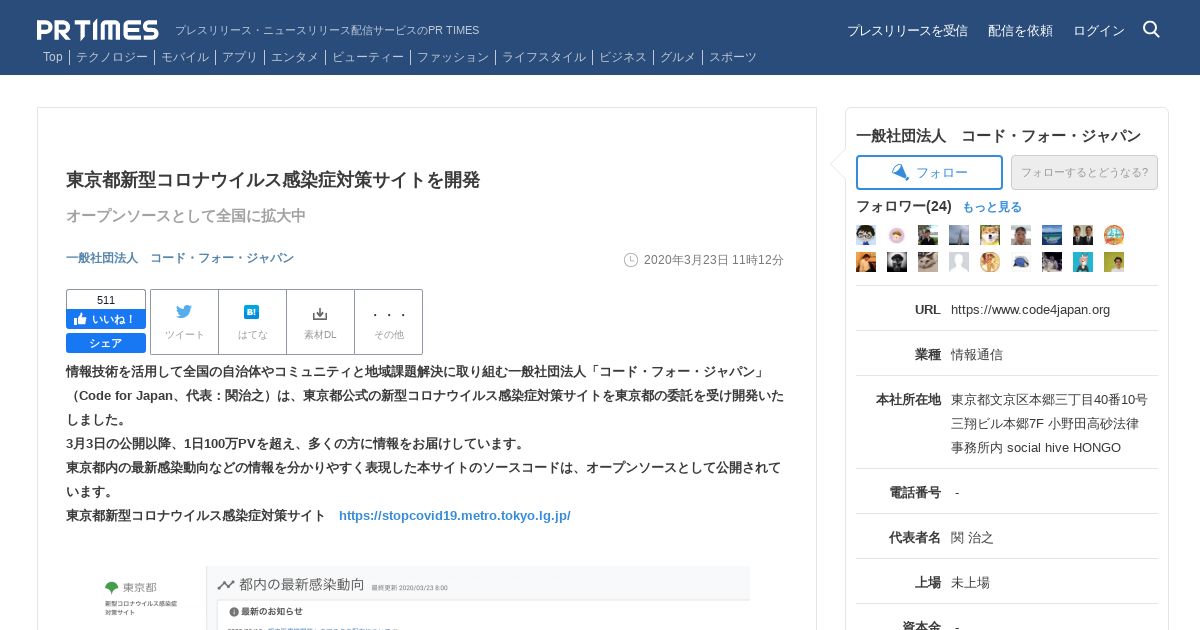Open ビジネス category

pyautogui.click(x=623, y=57)
